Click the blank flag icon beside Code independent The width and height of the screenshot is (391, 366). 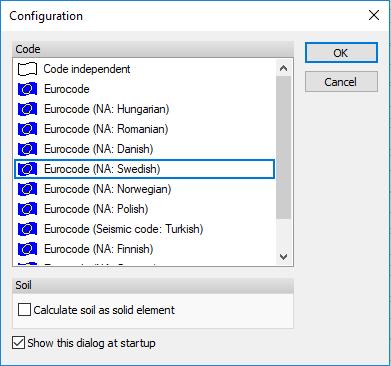click(27, 69)
